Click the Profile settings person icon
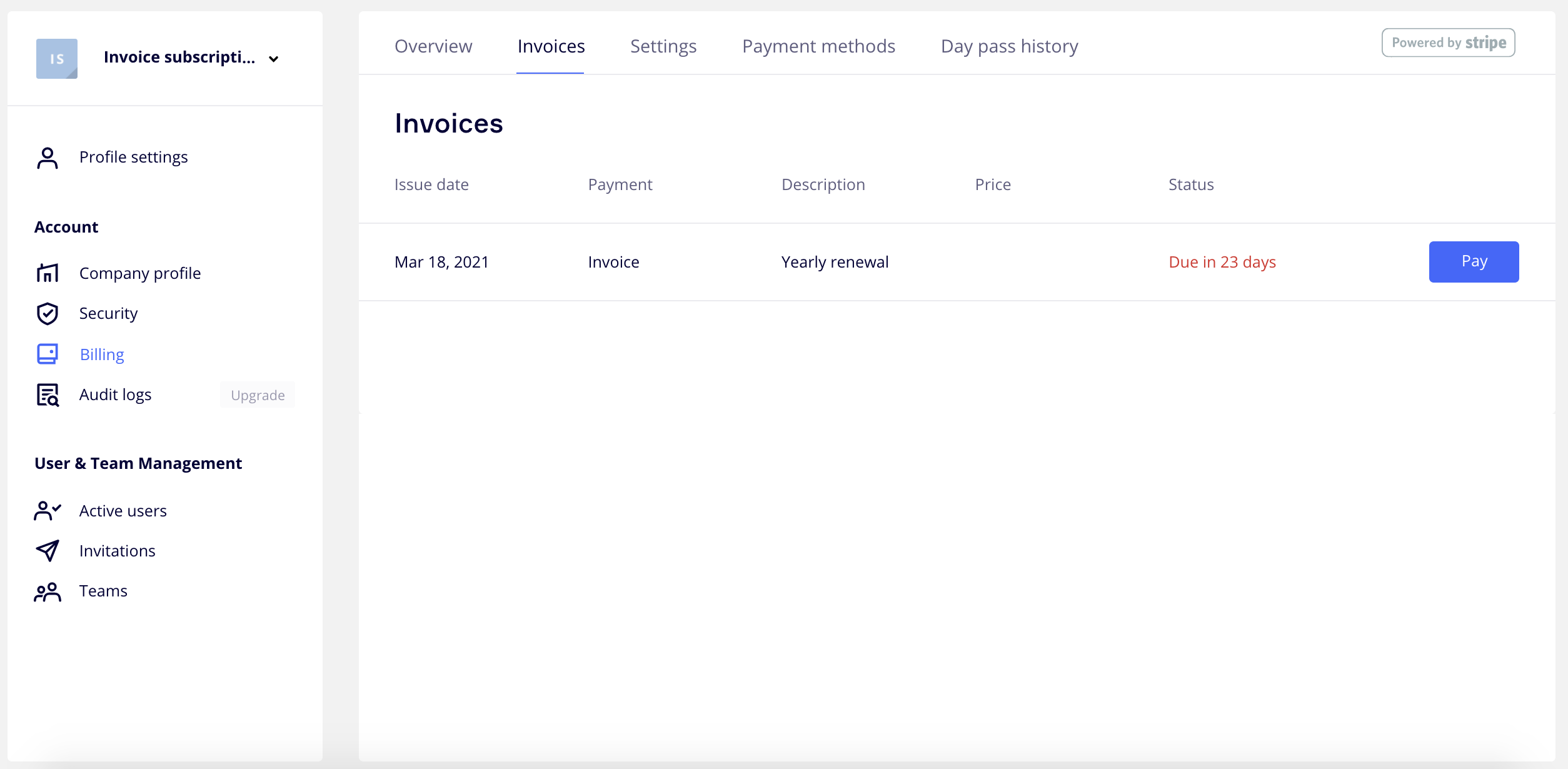 coord(48,158)
